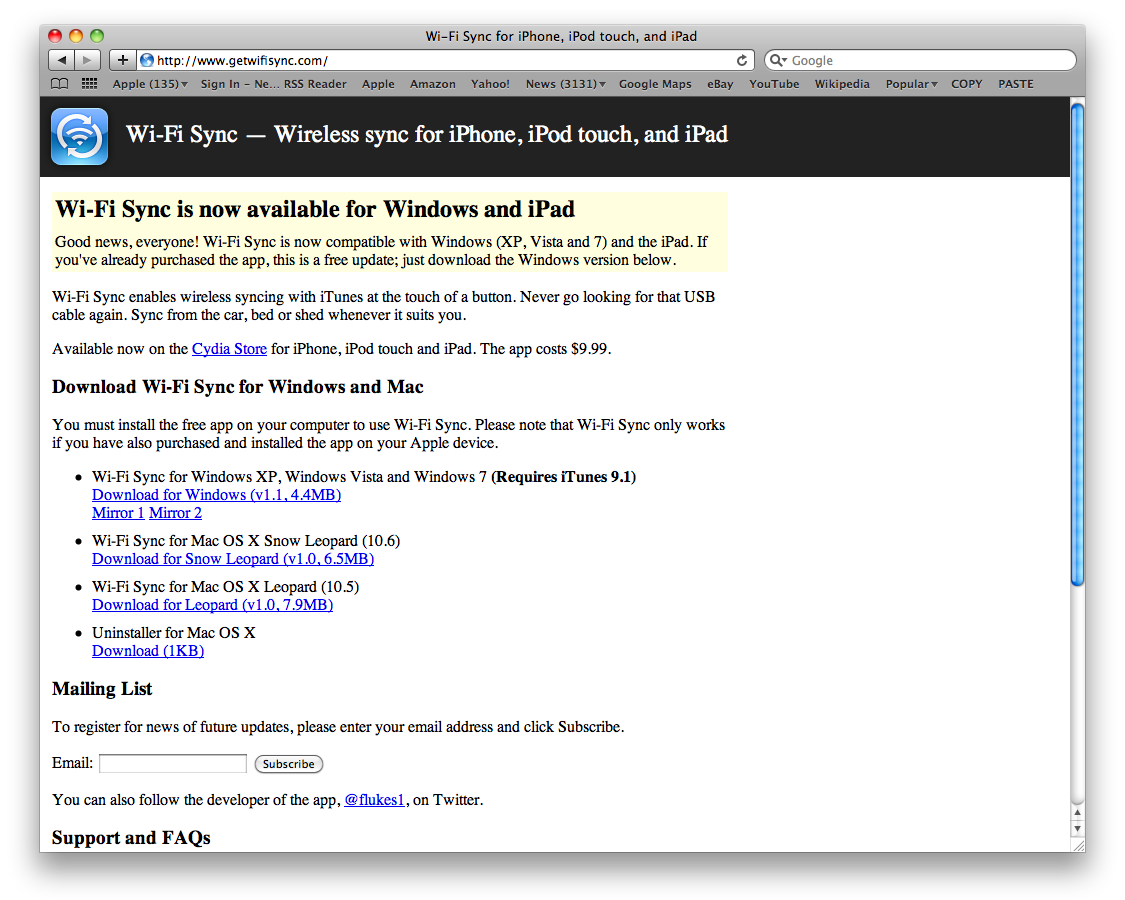Click the red close window button

[55, 36]
